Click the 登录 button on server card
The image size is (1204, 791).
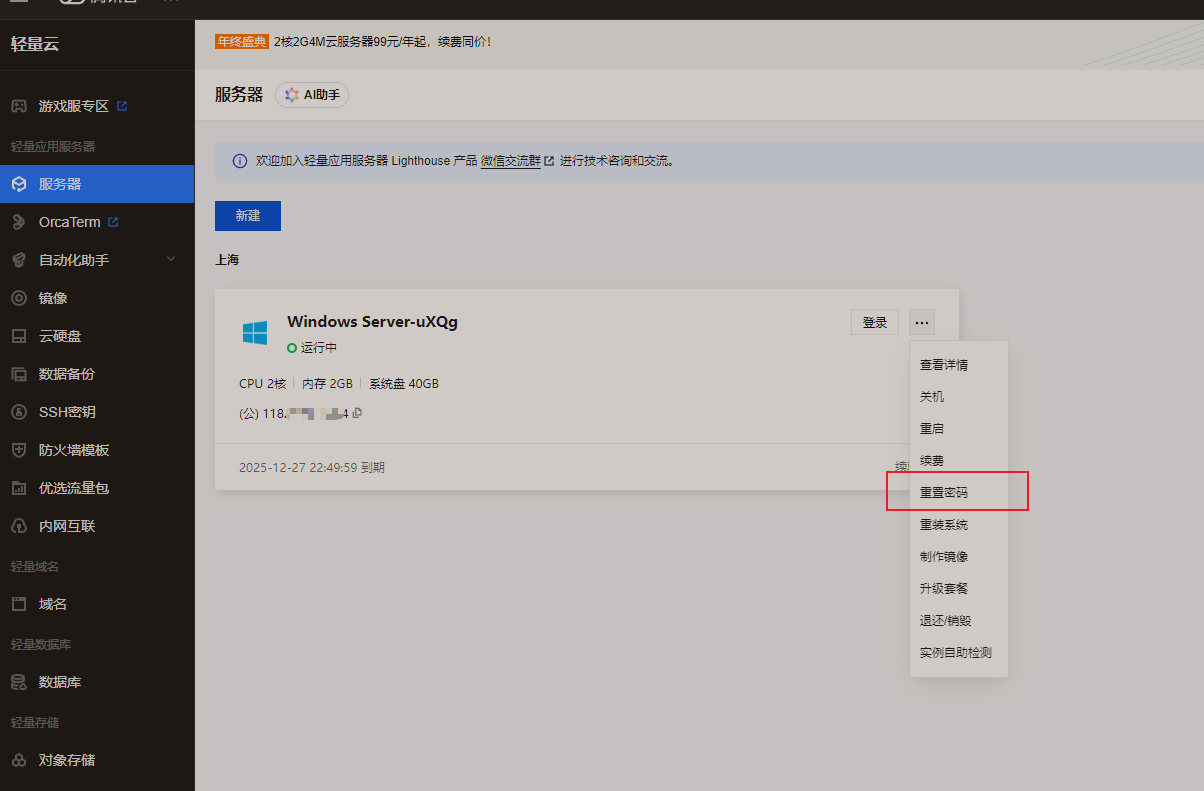point(875,322)
